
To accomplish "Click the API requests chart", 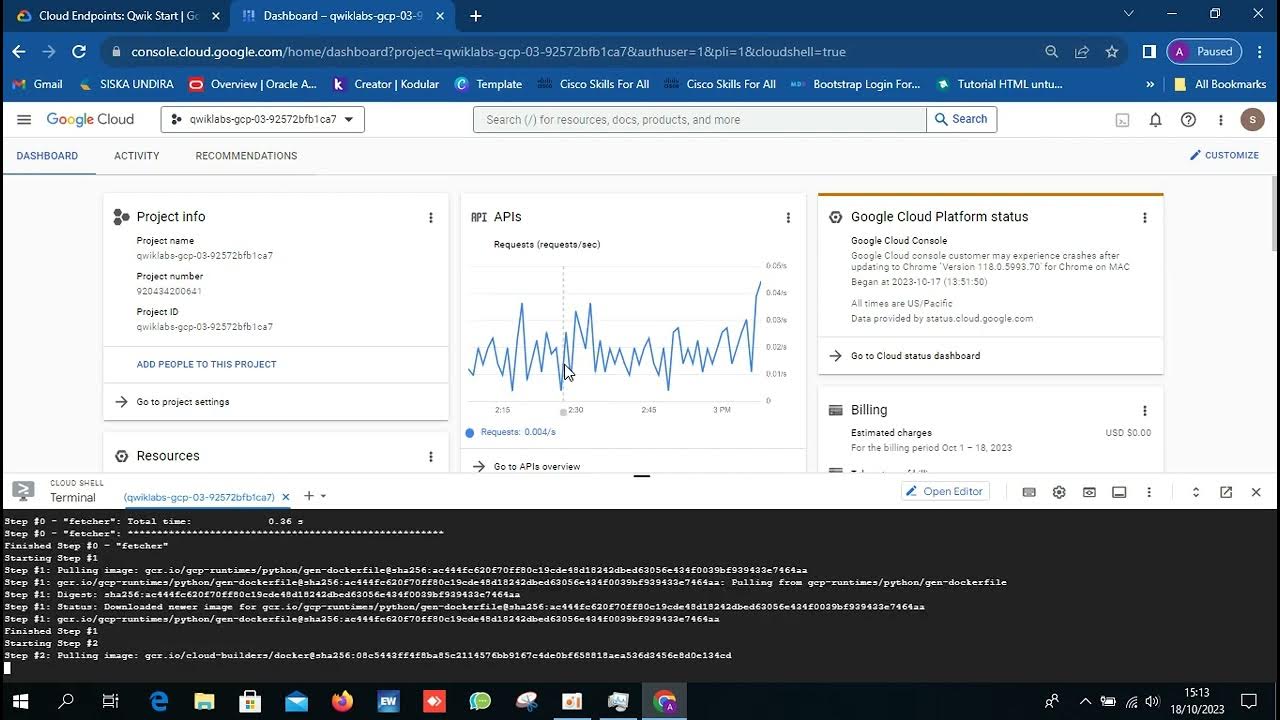I will (616, 333).
